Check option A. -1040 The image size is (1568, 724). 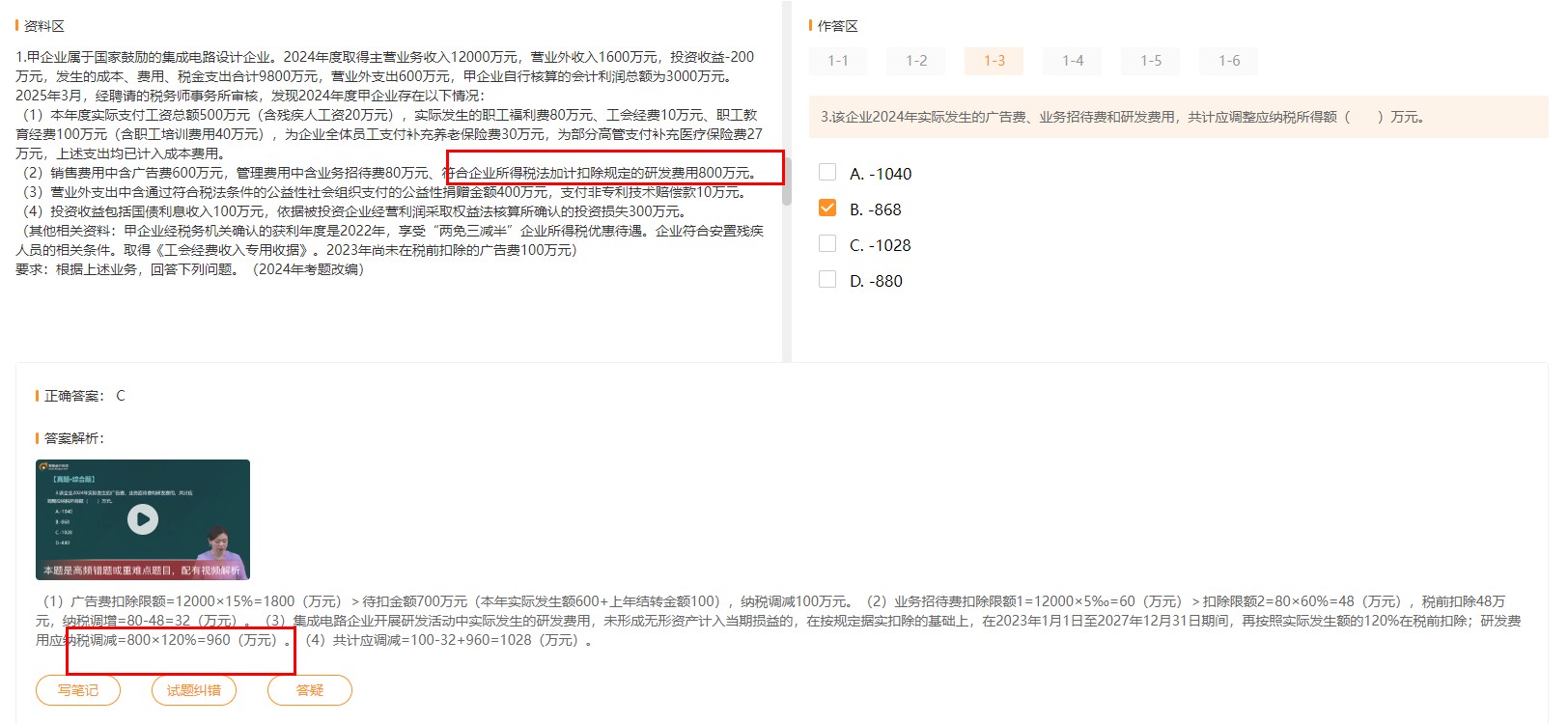coord(827,173)
